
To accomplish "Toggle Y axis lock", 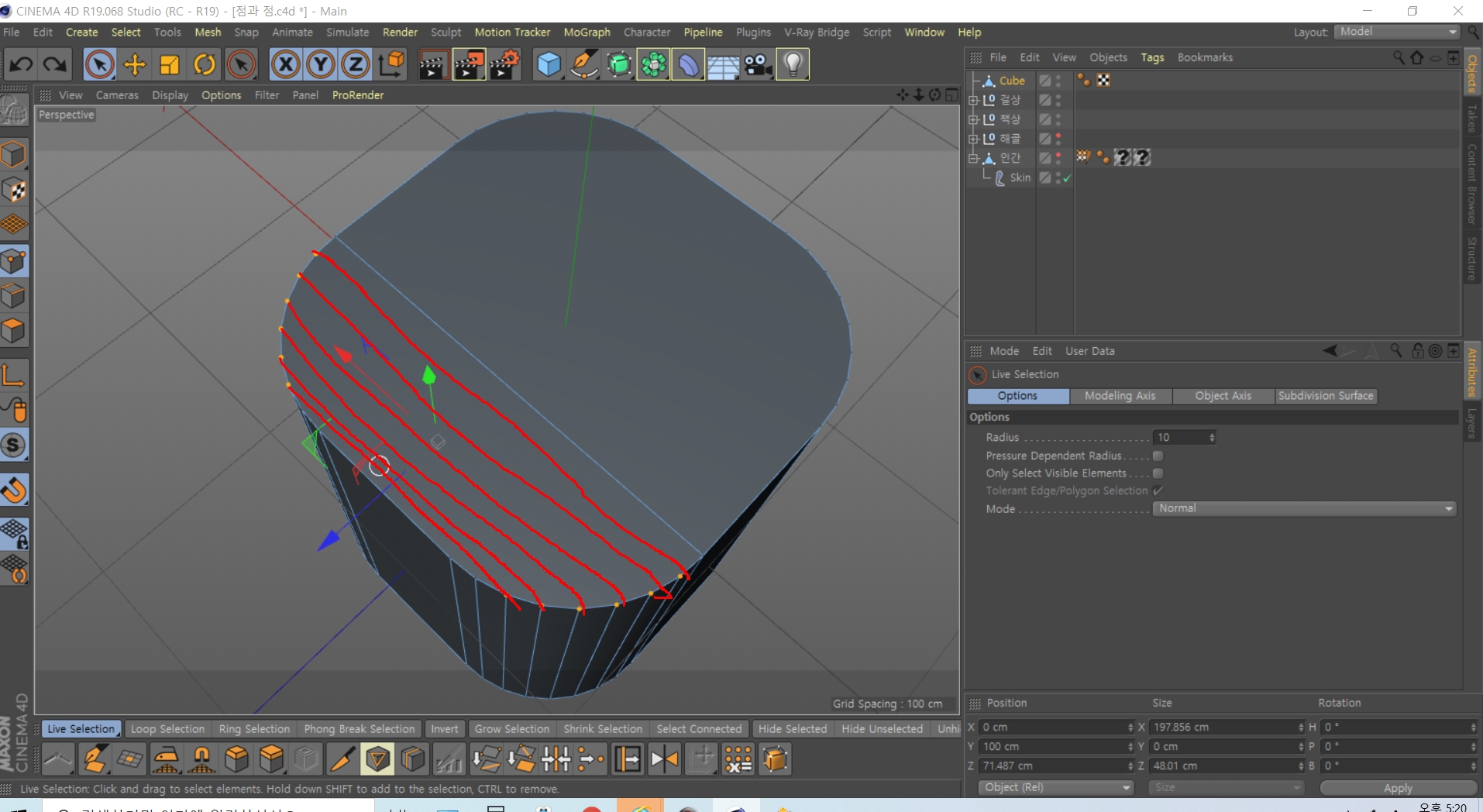I will [x=321, y=64].
